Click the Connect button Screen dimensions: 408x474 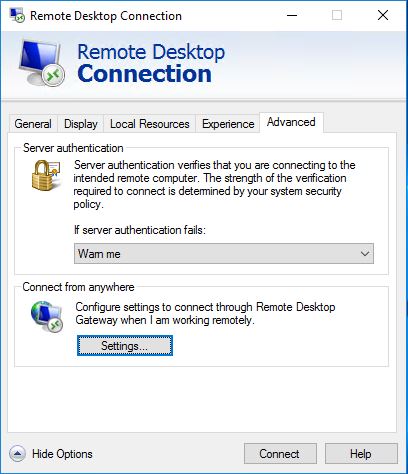click(x=280, y=454)
